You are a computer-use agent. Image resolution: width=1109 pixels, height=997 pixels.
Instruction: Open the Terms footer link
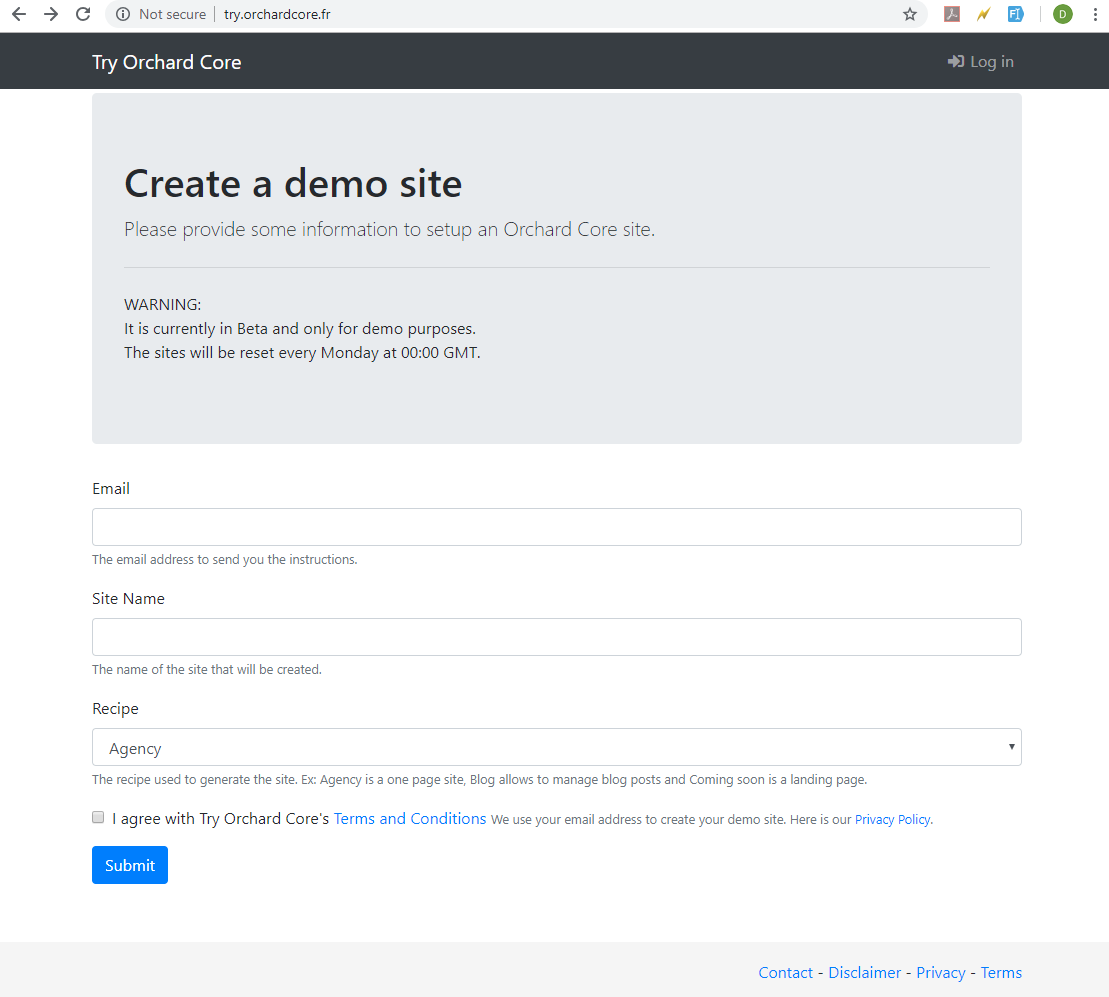click(x=1001, y=973)
